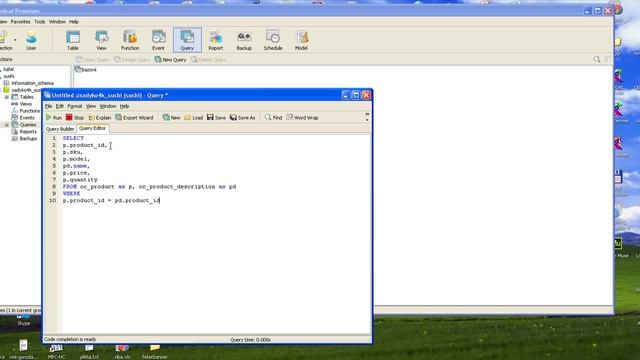Stop query execution with the Stop button
Viewport: 640px width, 360px height.
pyautogui.click(x=75, y=118)
